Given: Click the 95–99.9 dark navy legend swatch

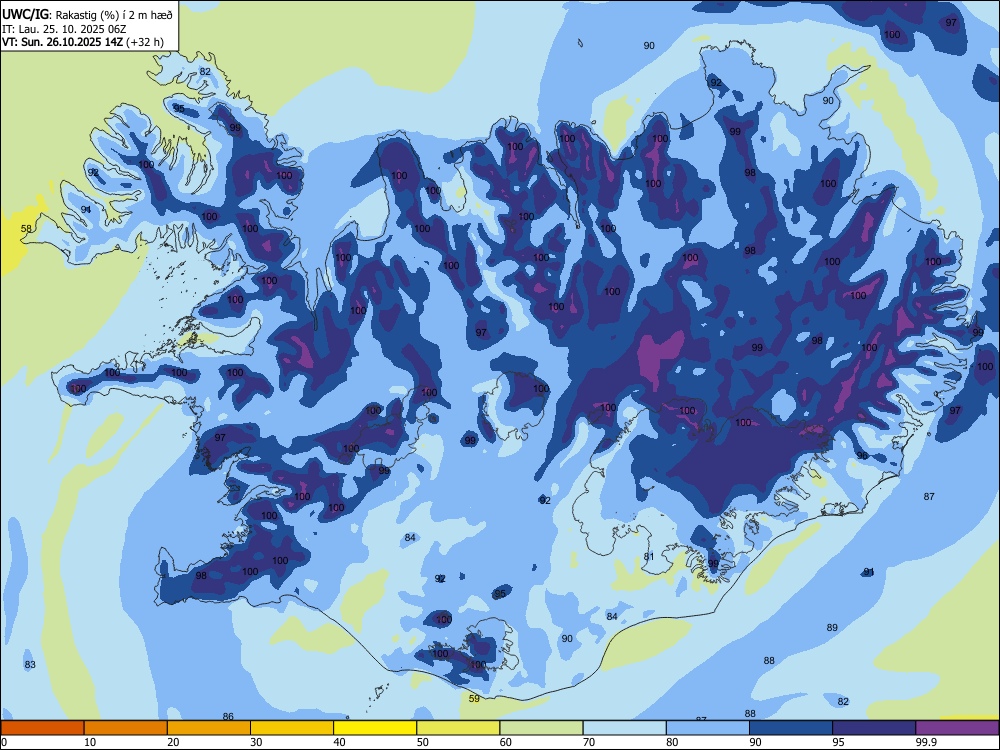Looking at the screenshot, I should point(874,728).
